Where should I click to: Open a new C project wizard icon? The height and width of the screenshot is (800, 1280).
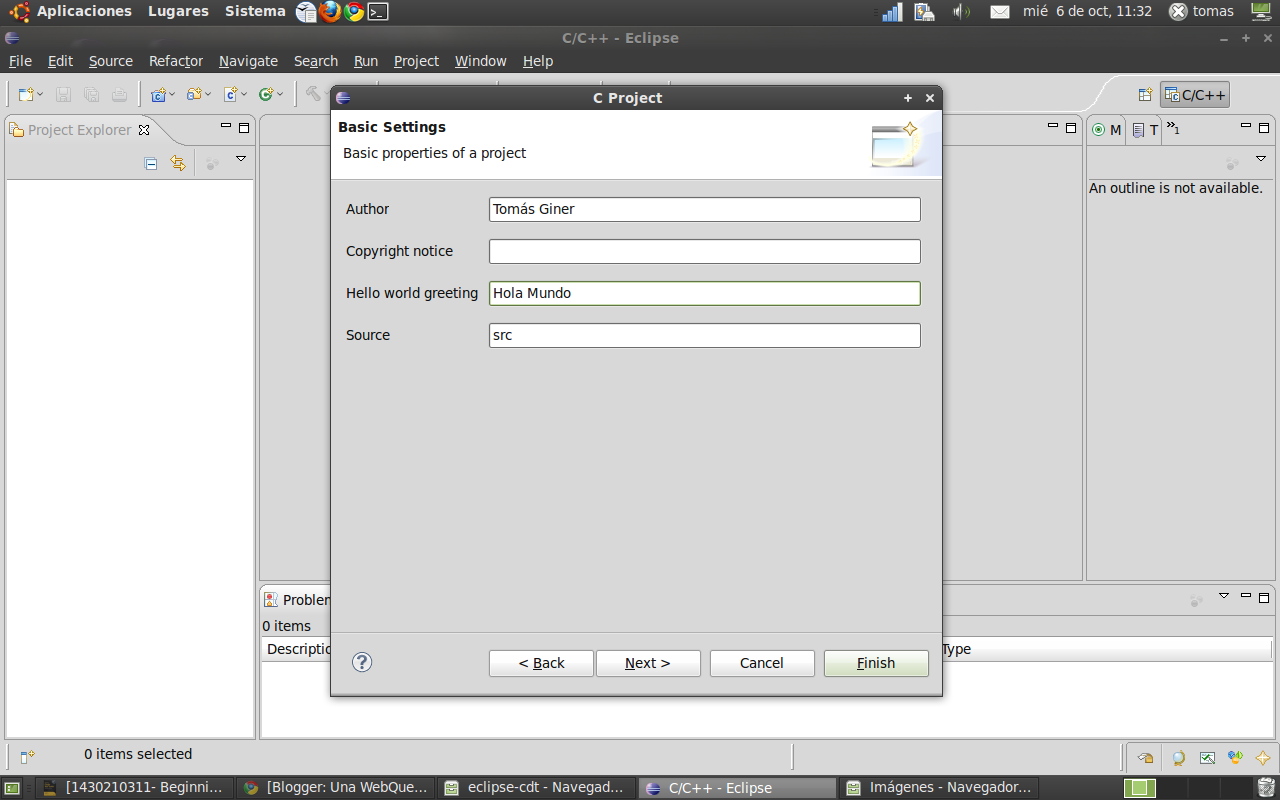coord(160,94)
